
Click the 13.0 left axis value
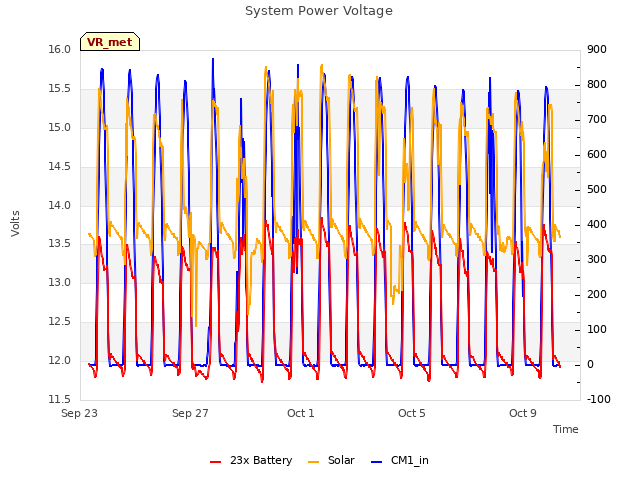[x=60, y=282]
